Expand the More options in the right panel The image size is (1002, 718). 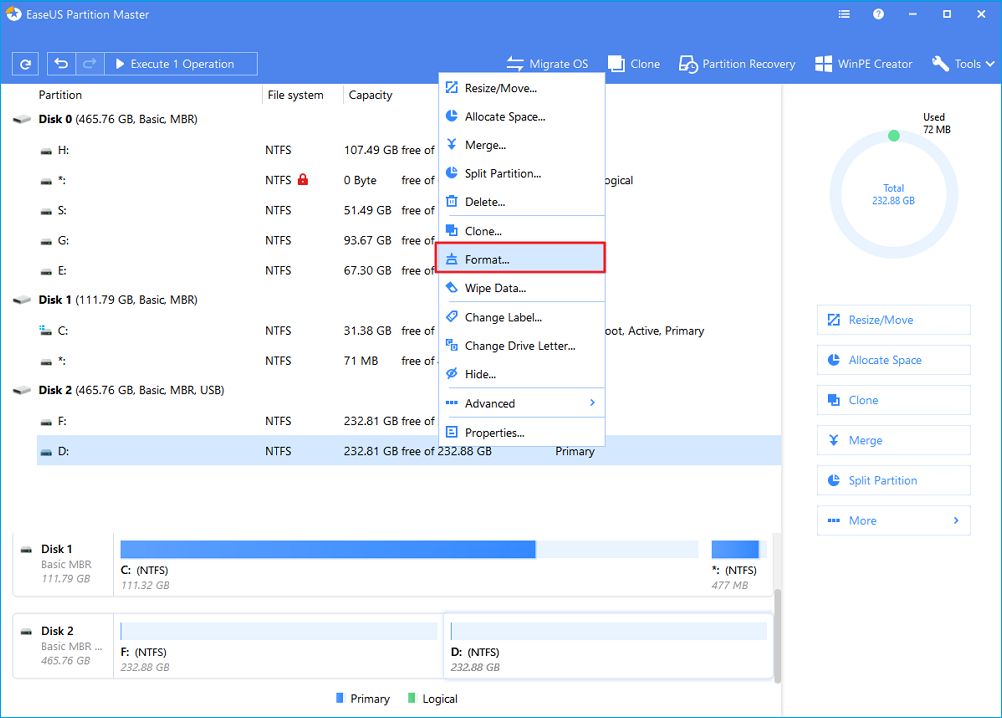click(x=893, y=520)
